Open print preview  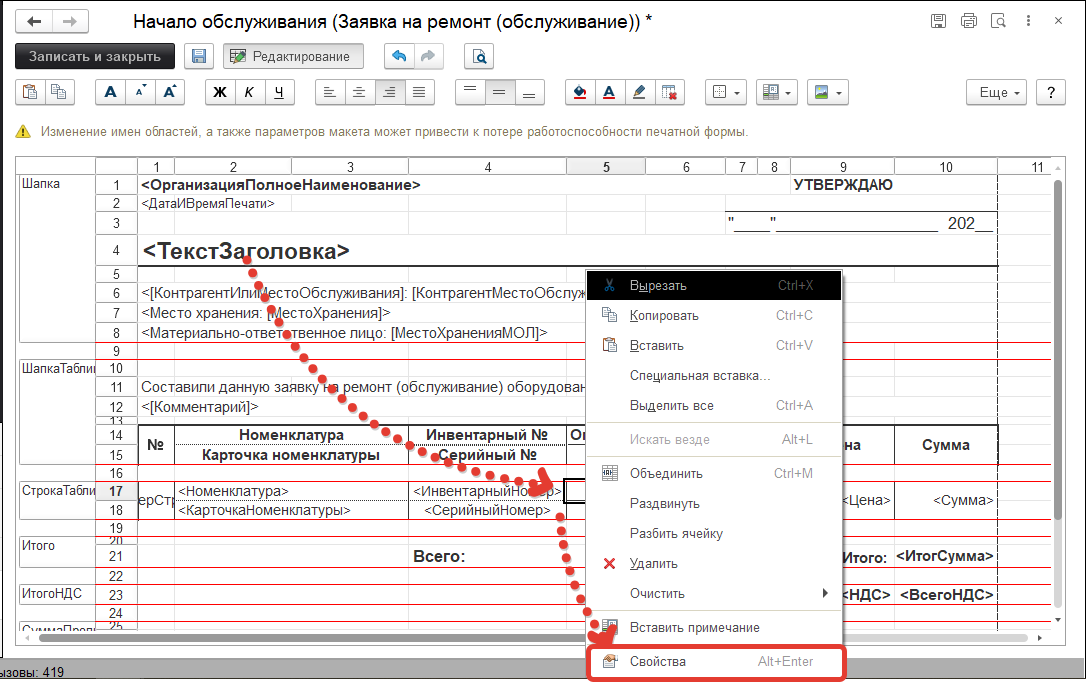point(478,56)
